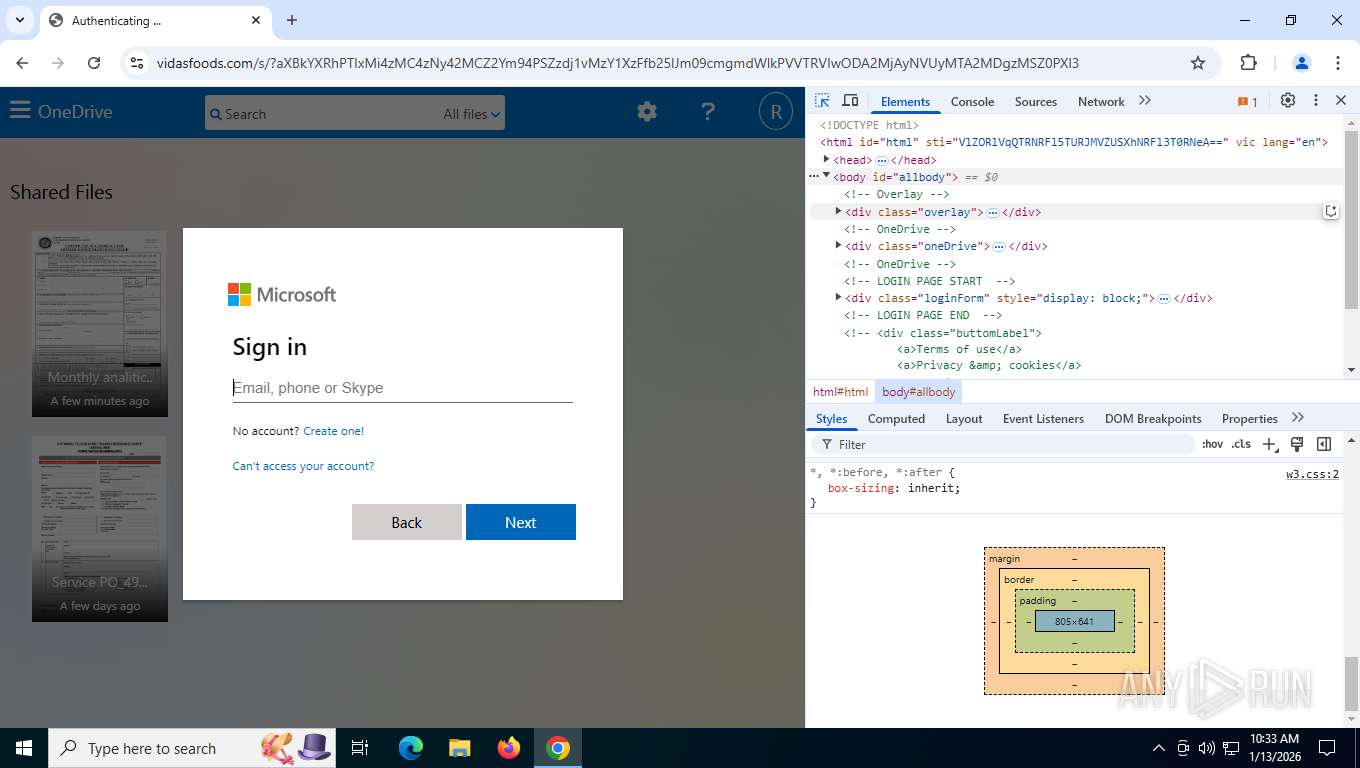The image size is (1360, 768).
Task: Open the OneDrive settings gear
Action: (x=647, y=112)
